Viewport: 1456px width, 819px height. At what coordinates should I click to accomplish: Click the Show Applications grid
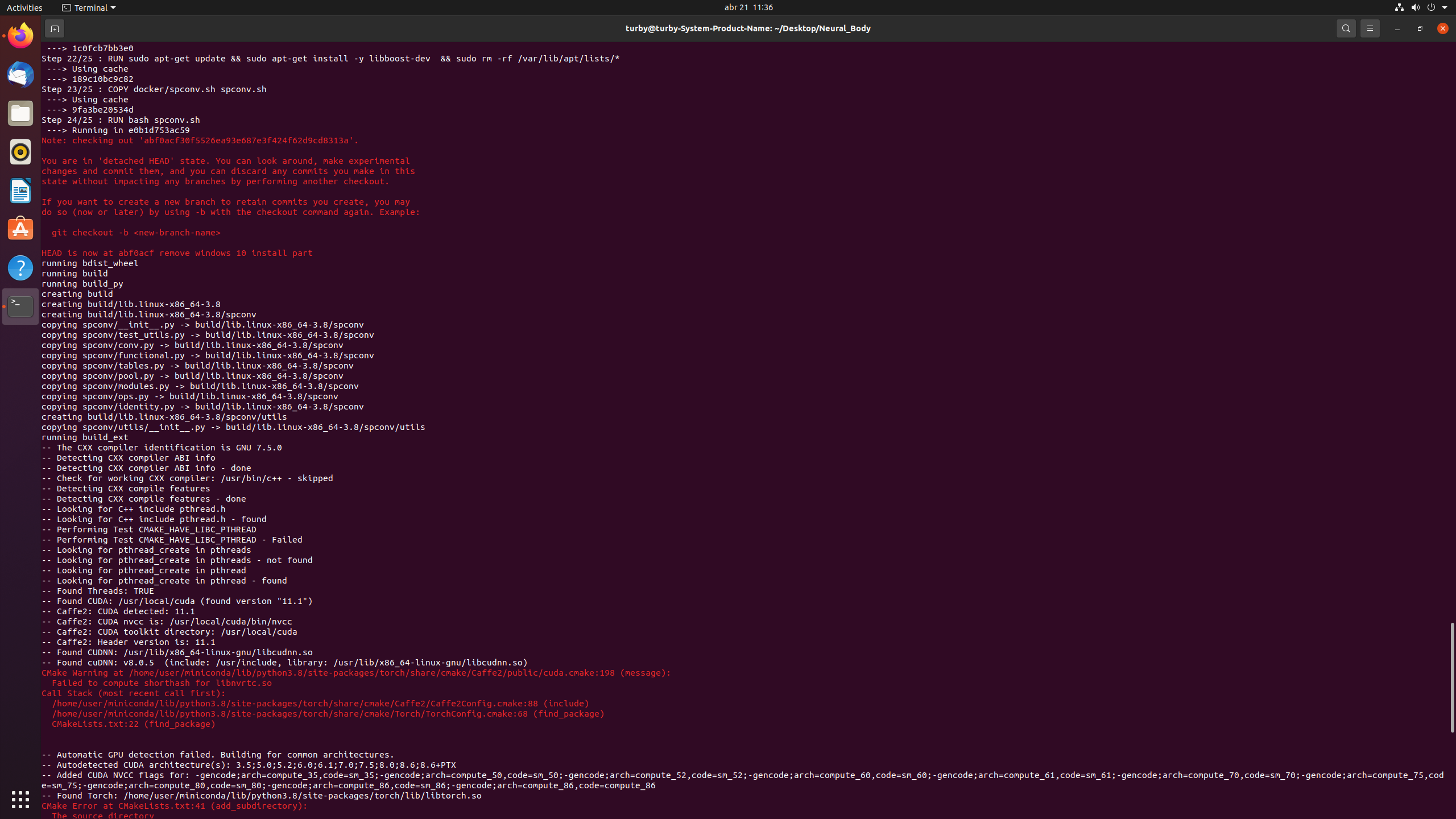(x=20, y=799)
